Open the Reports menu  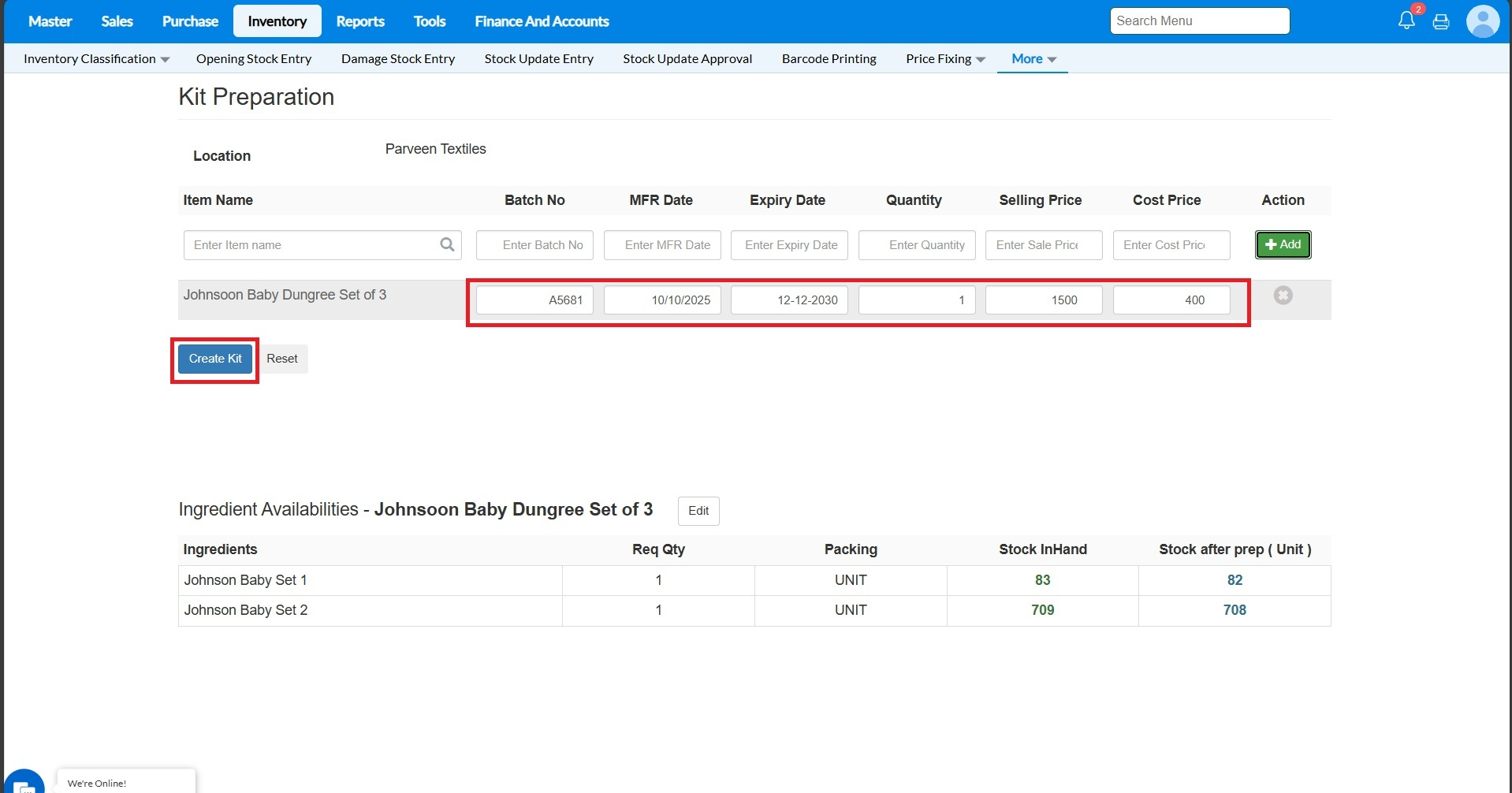point(360,21)
